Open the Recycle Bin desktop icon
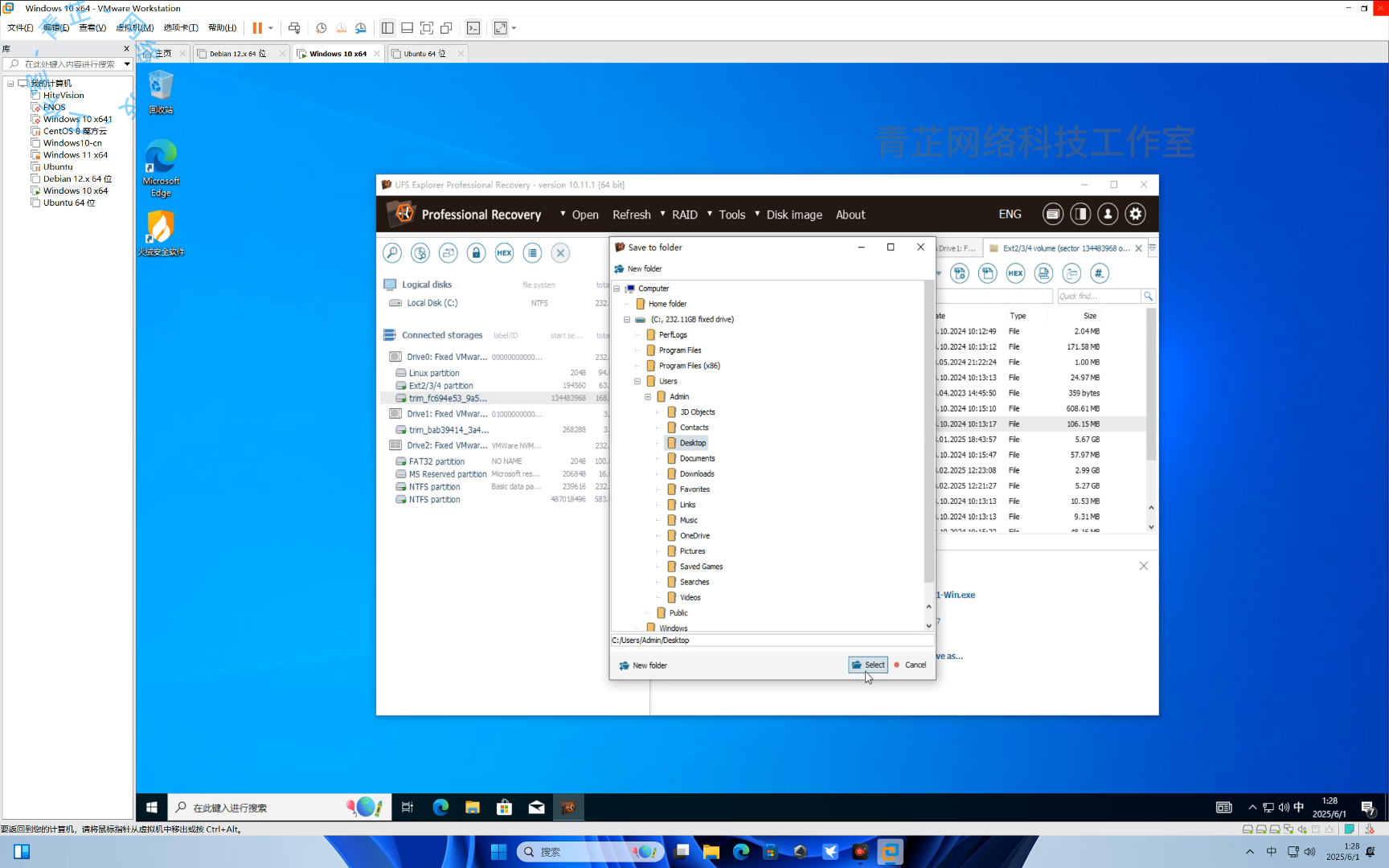This screenshot has width=1389, height=868. tap(161, 92)
